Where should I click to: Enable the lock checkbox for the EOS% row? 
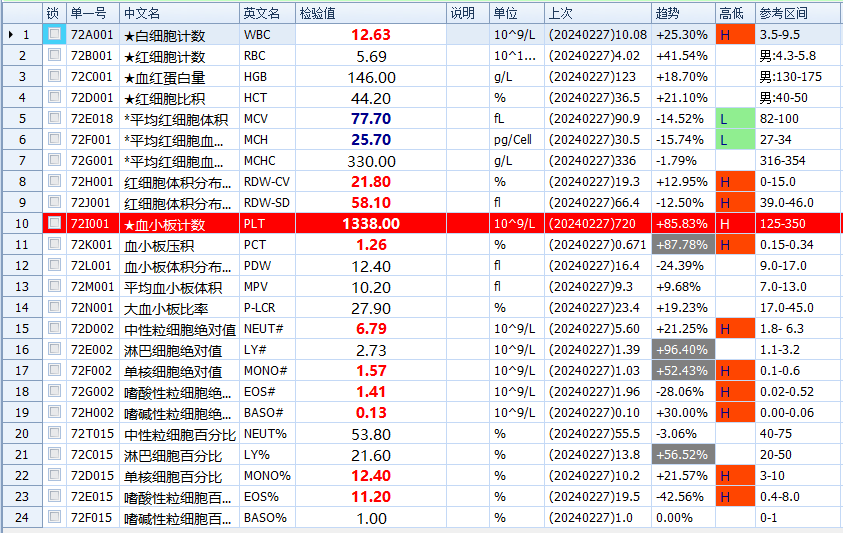(x=55, y=497)
